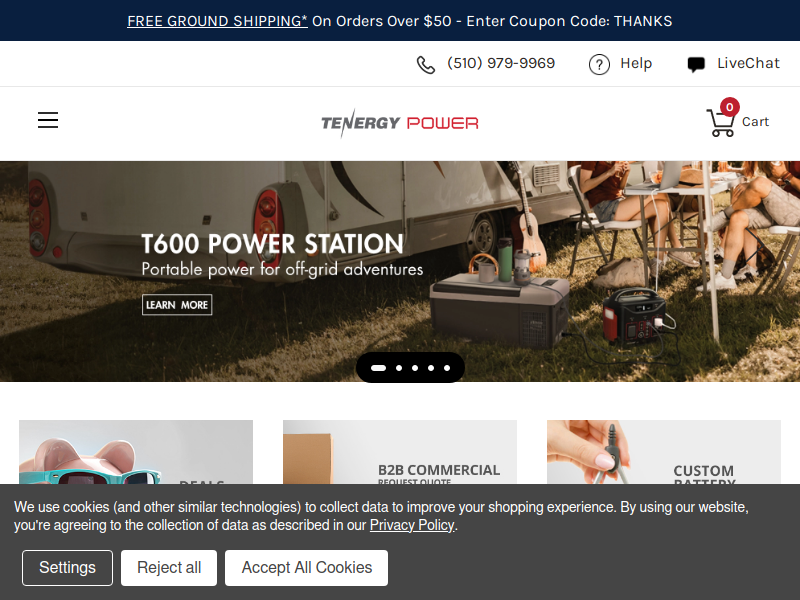Screen dimensions: 800x600
Task: Select the last carousel slide dot
Action: click(x=447, y=368)
